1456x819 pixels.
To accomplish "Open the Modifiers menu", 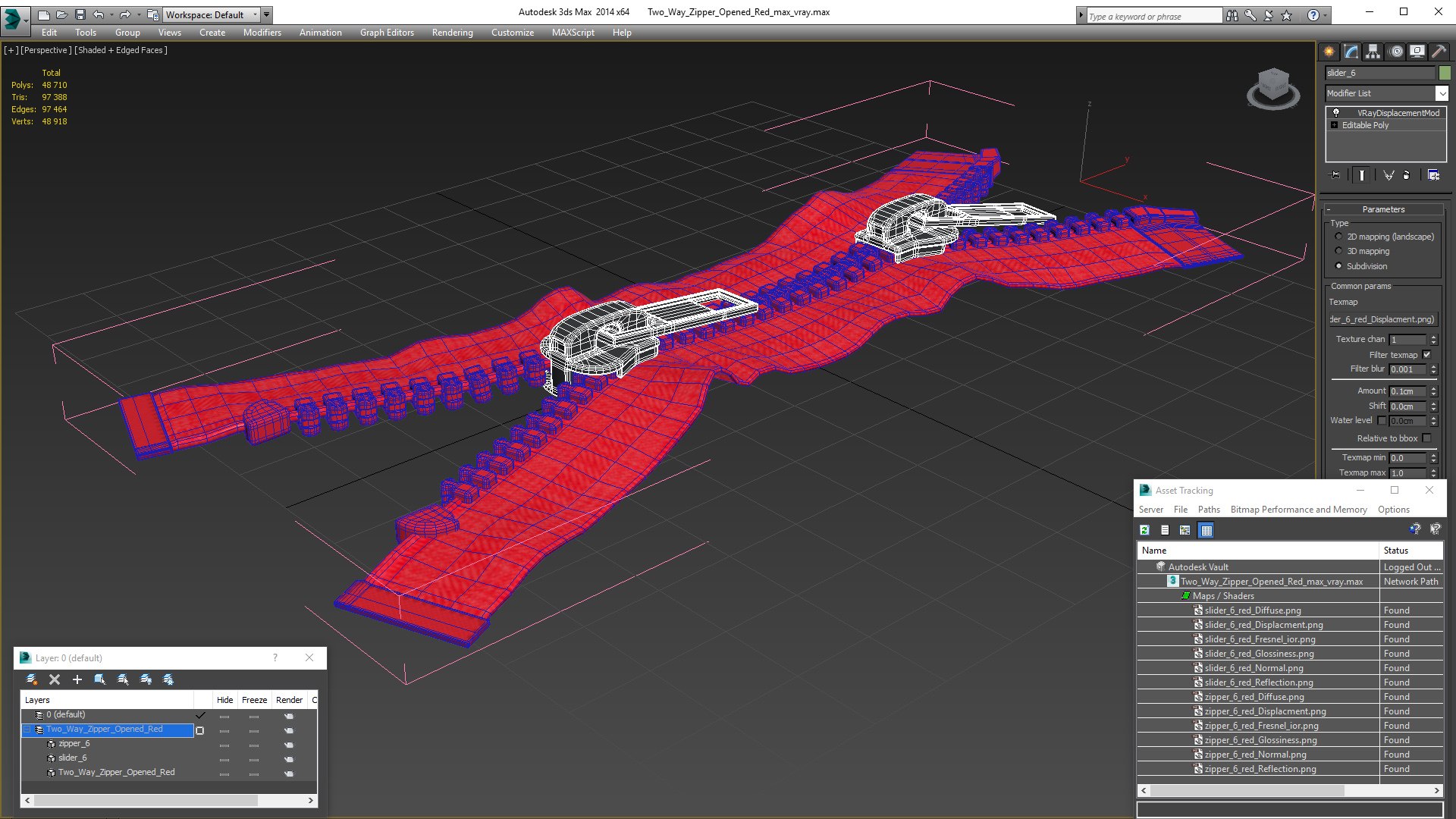I will [262, 33].
